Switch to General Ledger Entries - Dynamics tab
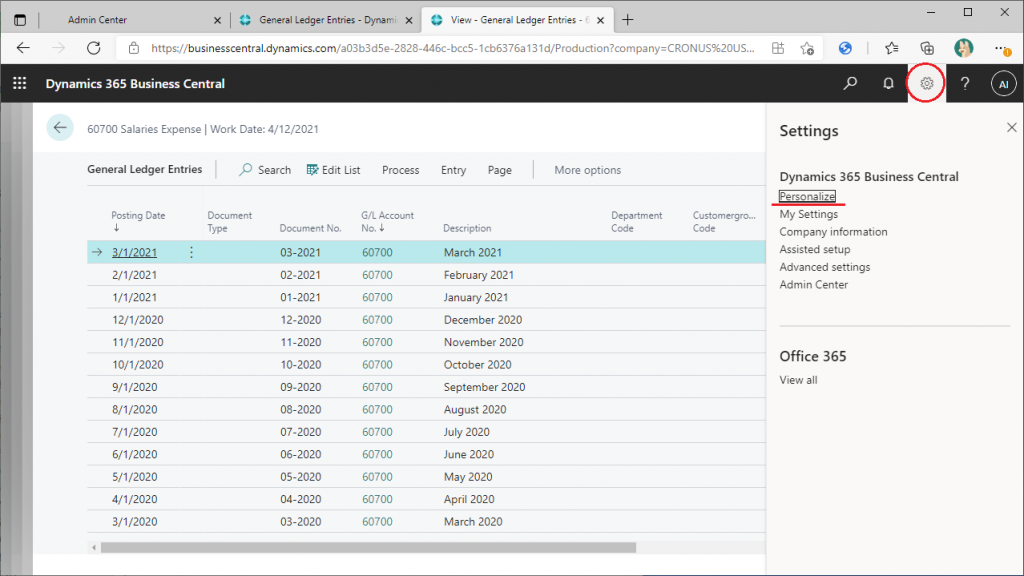This screenshot has width=1024, height=576. point(327,20)
